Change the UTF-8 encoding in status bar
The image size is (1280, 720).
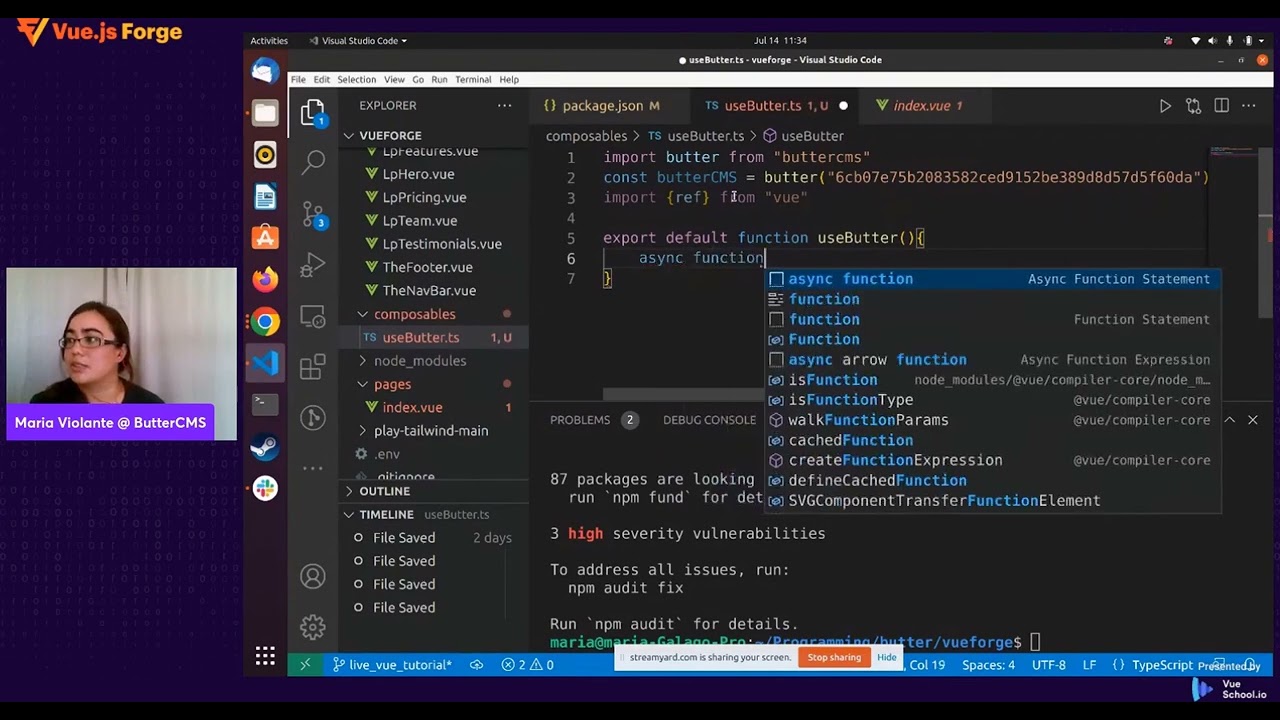point(1049,664)
